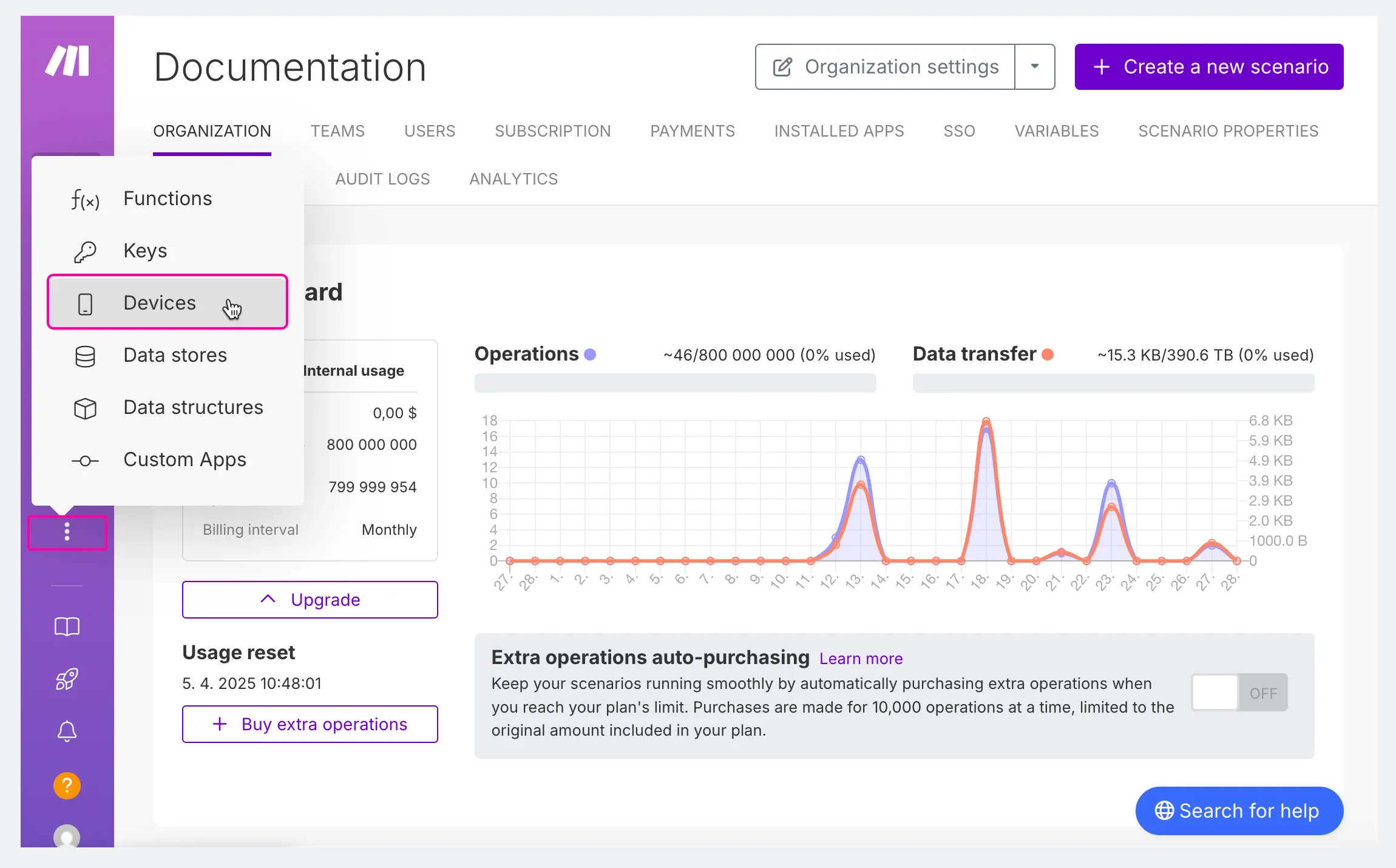Click the rocket What's new icon
Viewport: 1396px width, 868px height.
pyautogui.click(x=67, y=679)
